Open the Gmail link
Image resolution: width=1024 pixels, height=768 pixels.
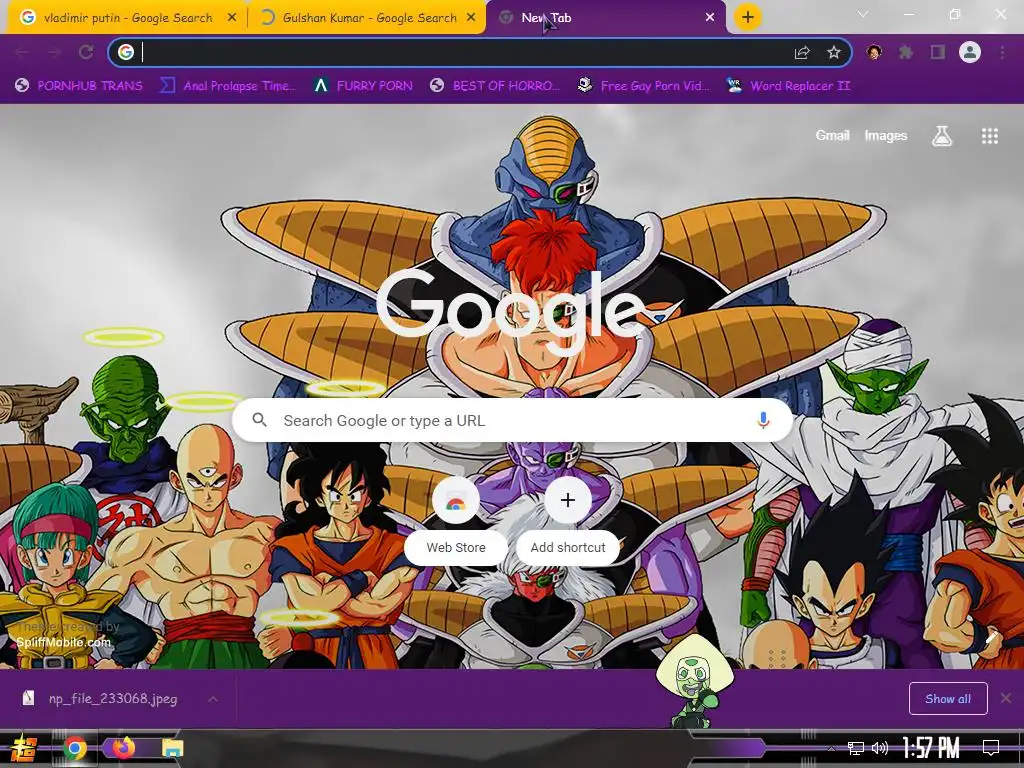(832, 135)
